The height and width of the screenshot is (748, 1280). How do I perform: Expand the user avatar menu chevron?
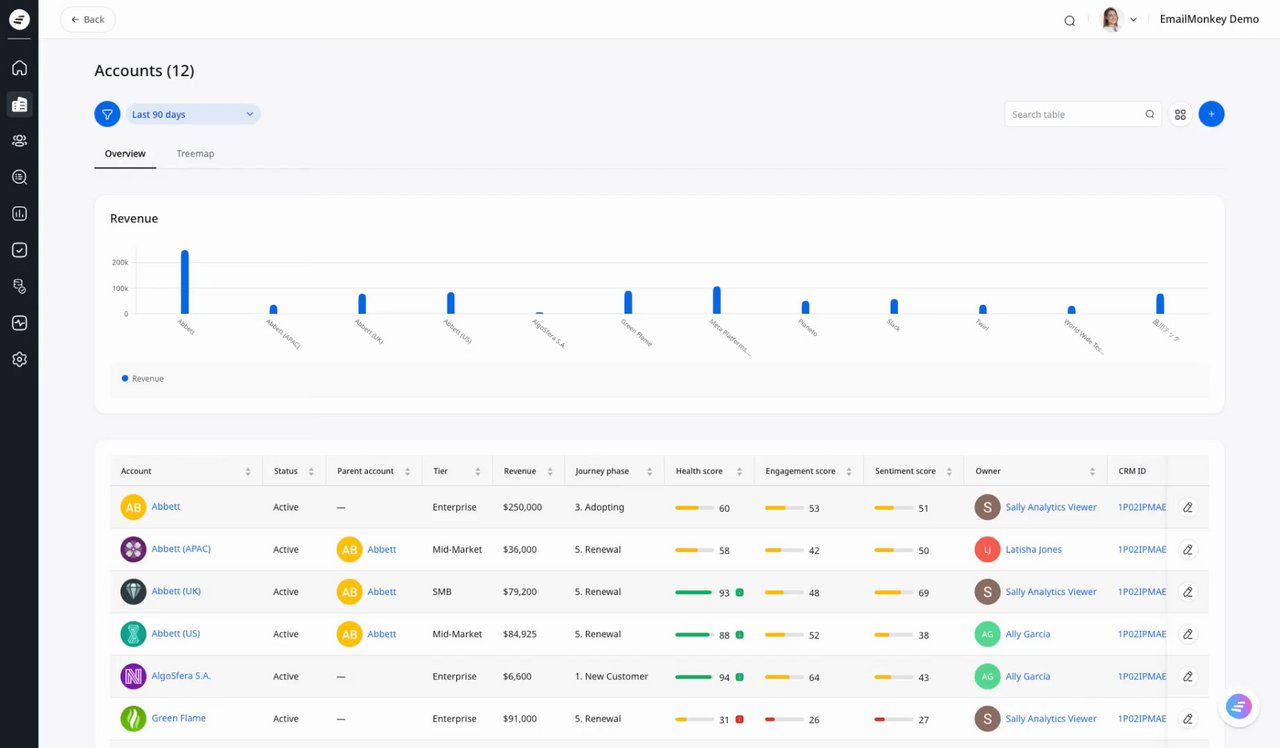point(1133,20)
